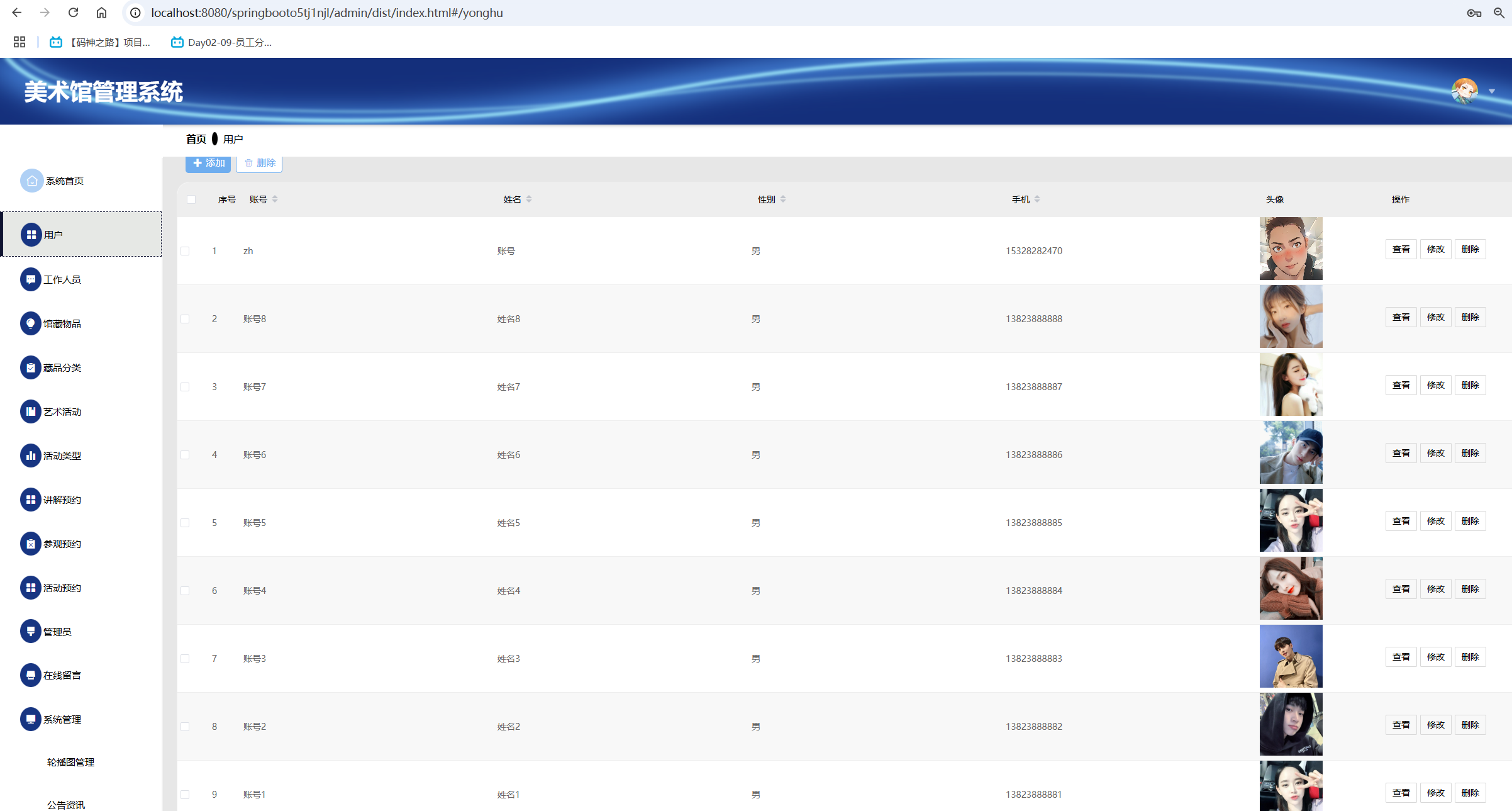Click the 藏品分类 clipboard icon
This screenshot has width=1512, height=811.
tap(30, 367)
